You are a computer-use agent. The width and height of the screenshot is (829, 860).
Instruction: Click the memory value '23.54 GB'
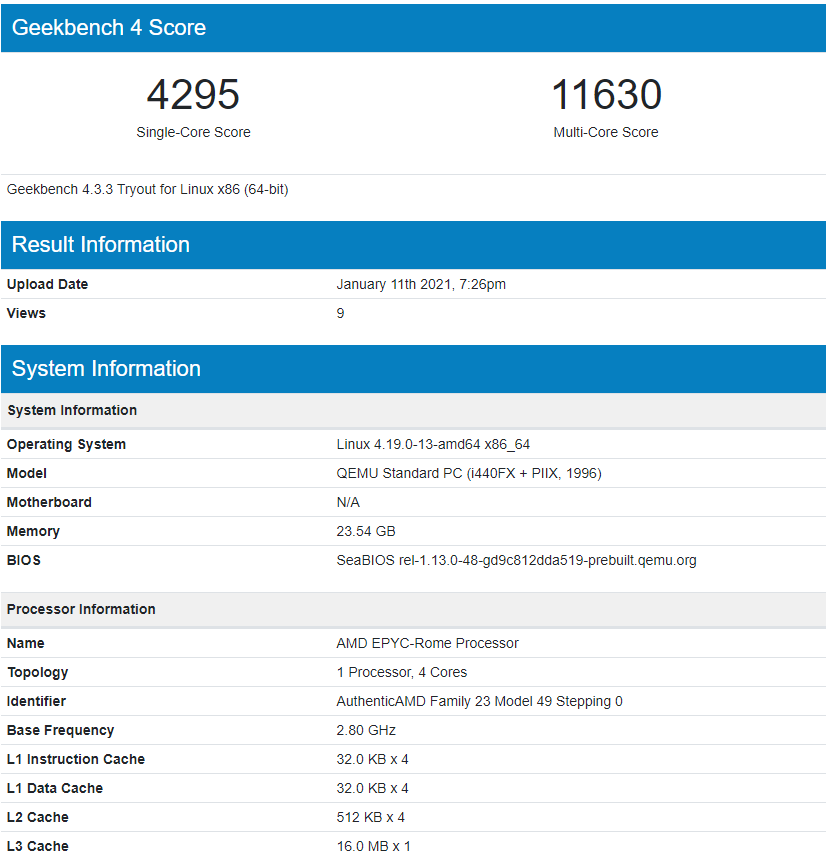[366, 531]
